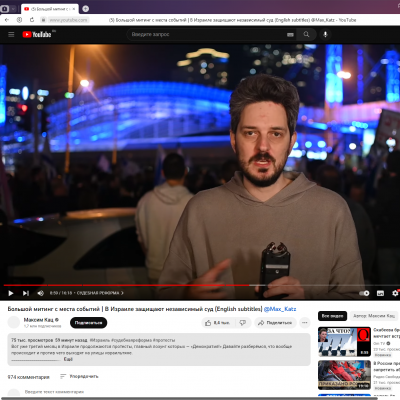Go back with the browser back arrow
400x400 pixels.
click(7, 20)
